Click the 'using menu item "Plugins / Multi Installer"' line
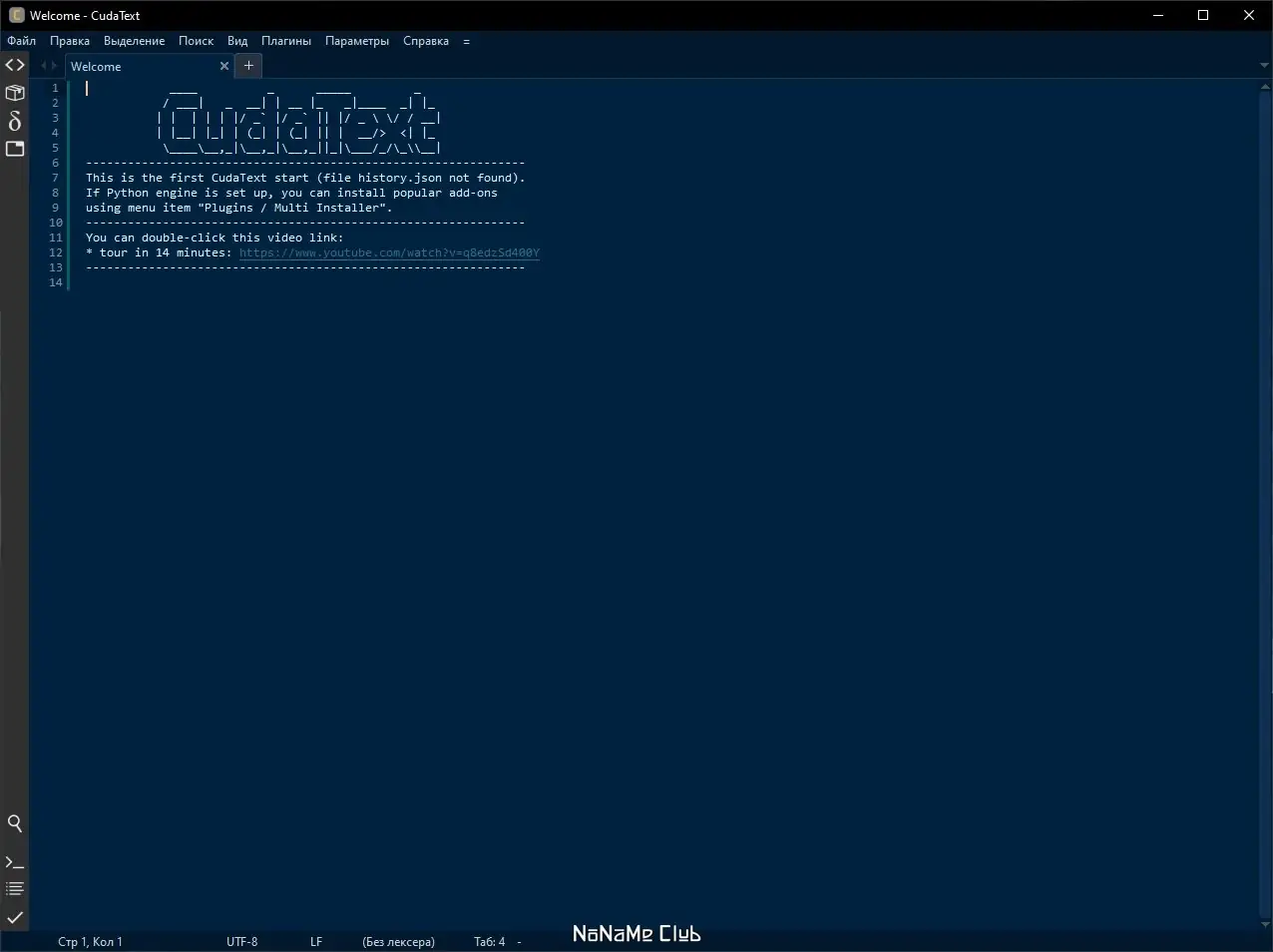The width and height of the screenshot is (1273, 952). click(239, 208)
